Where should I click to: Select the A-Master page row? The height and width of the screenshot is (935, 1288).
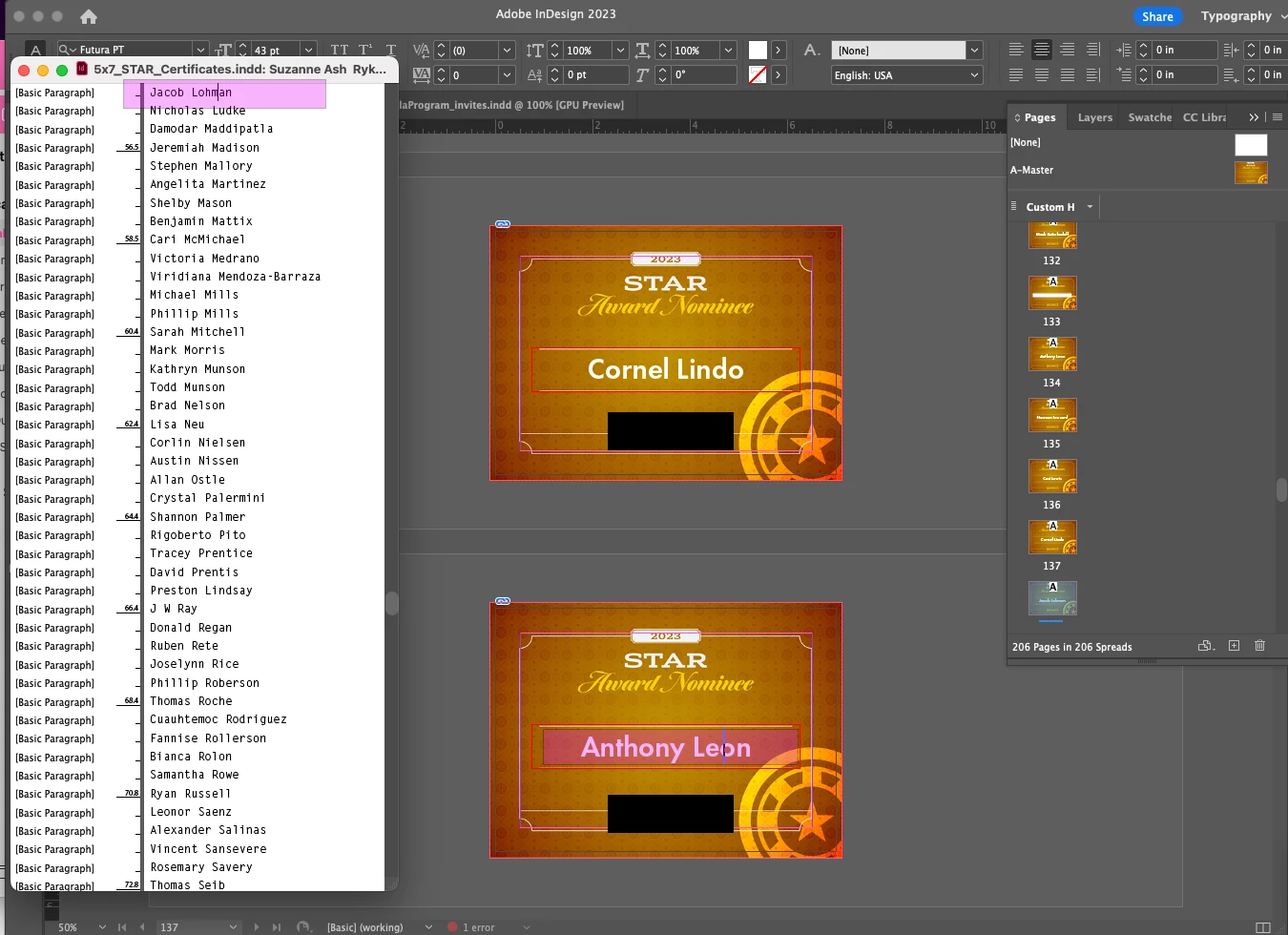1138,171
